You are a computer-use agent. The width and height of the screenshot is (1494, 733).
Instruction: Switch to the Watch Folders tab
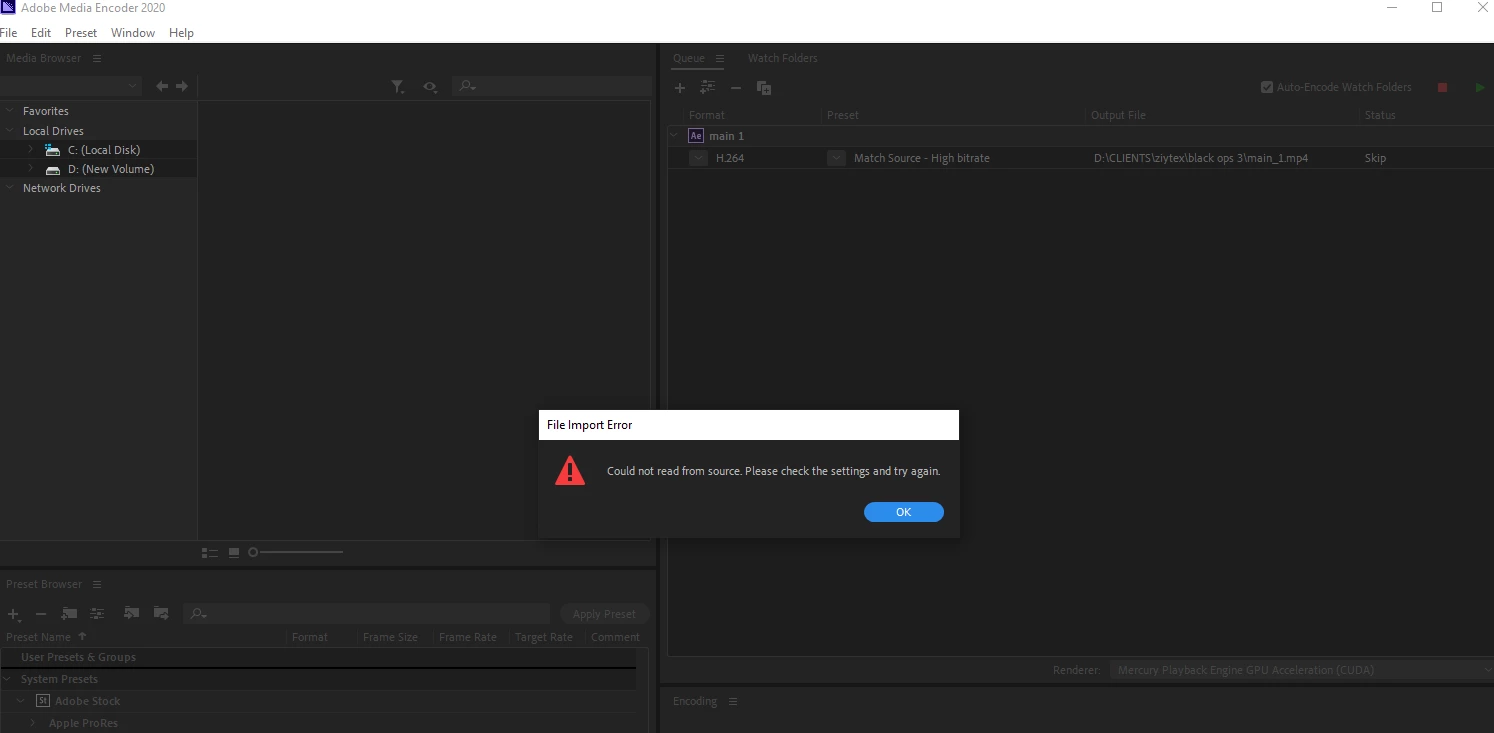tap(783, 58)
